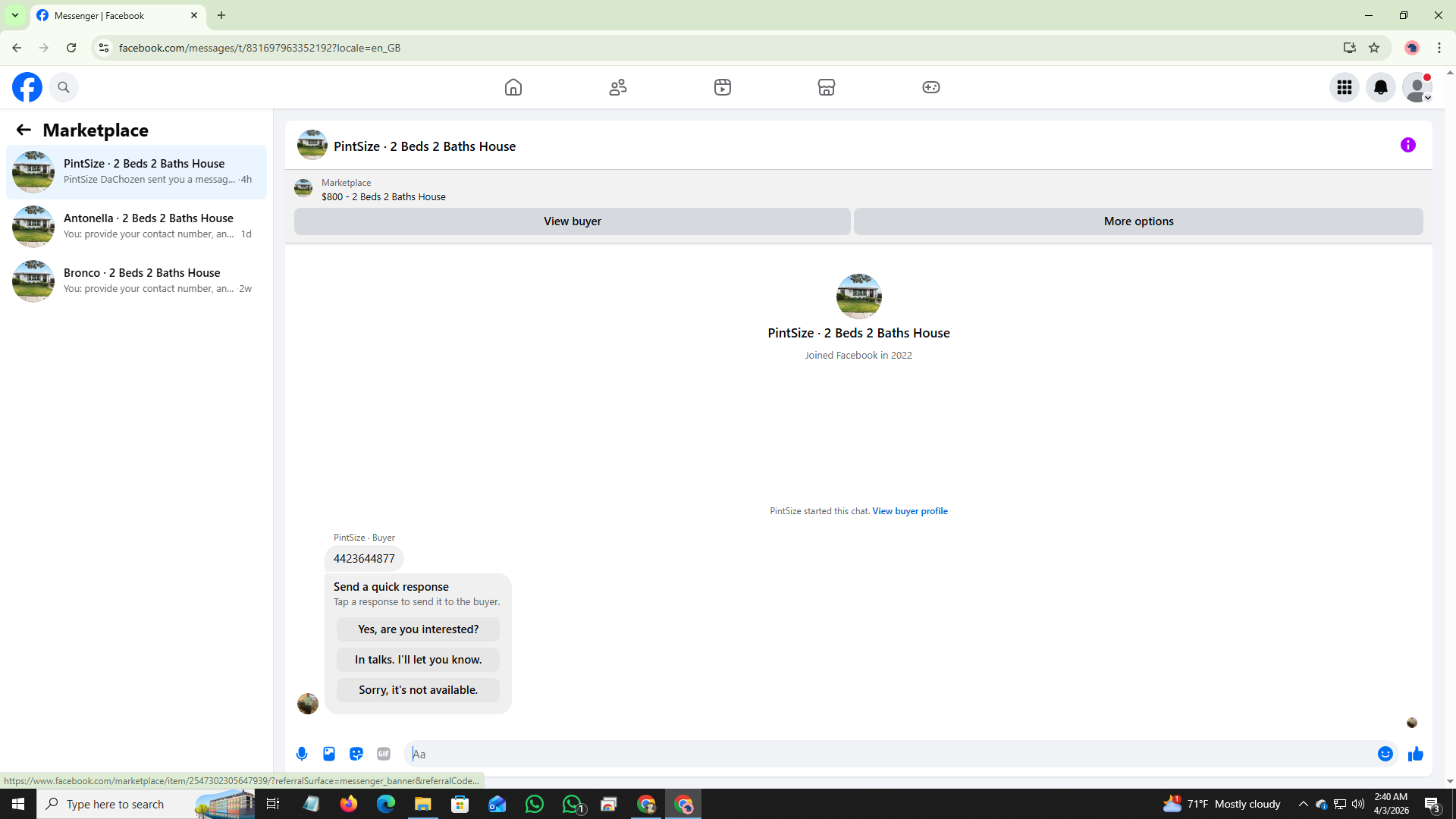
Task: Open the Chrome three-dot menu
Action: coord(1439,48)
